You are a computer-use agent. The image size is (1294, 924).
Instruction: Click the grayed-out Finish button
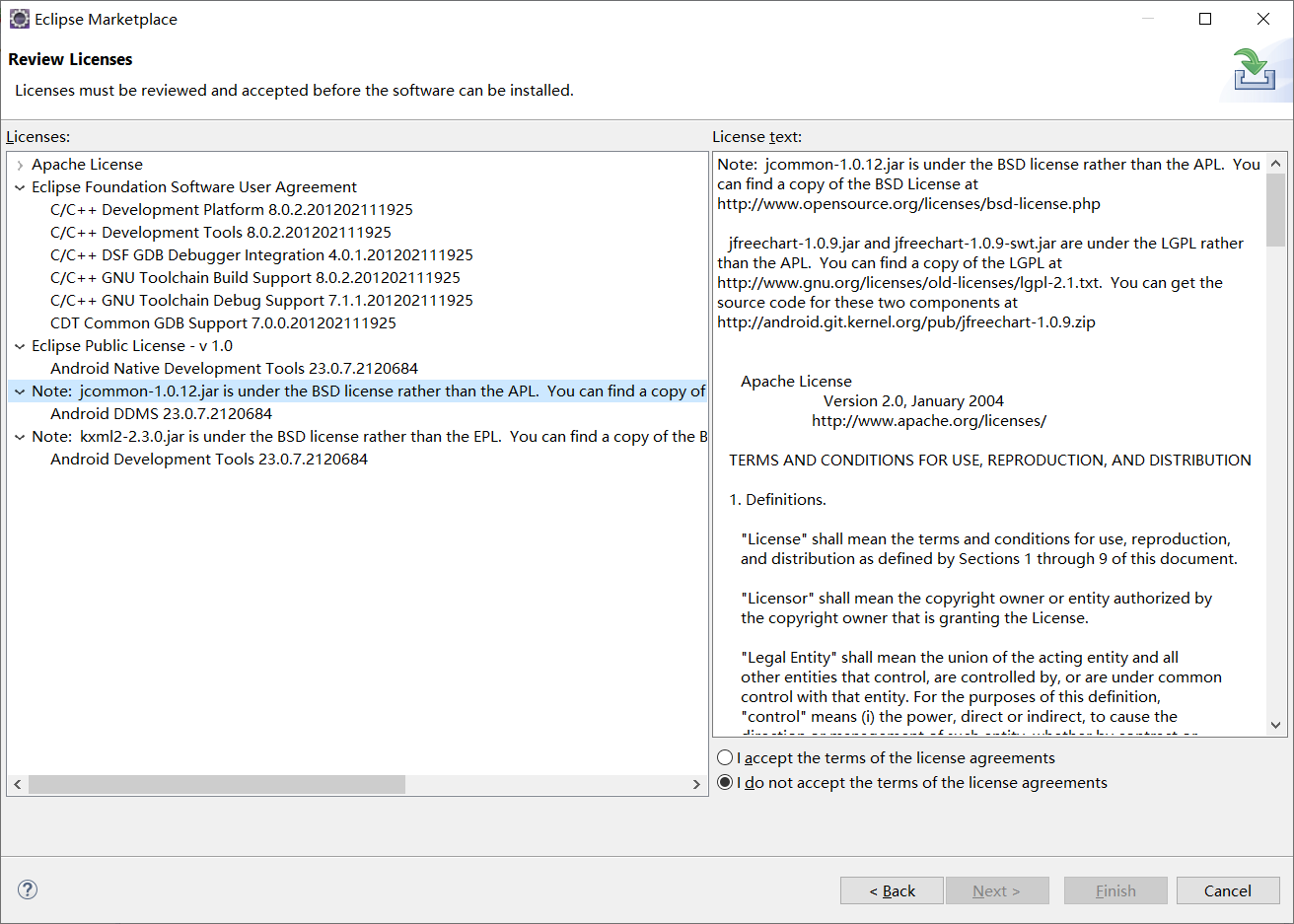pos(1115,890)
